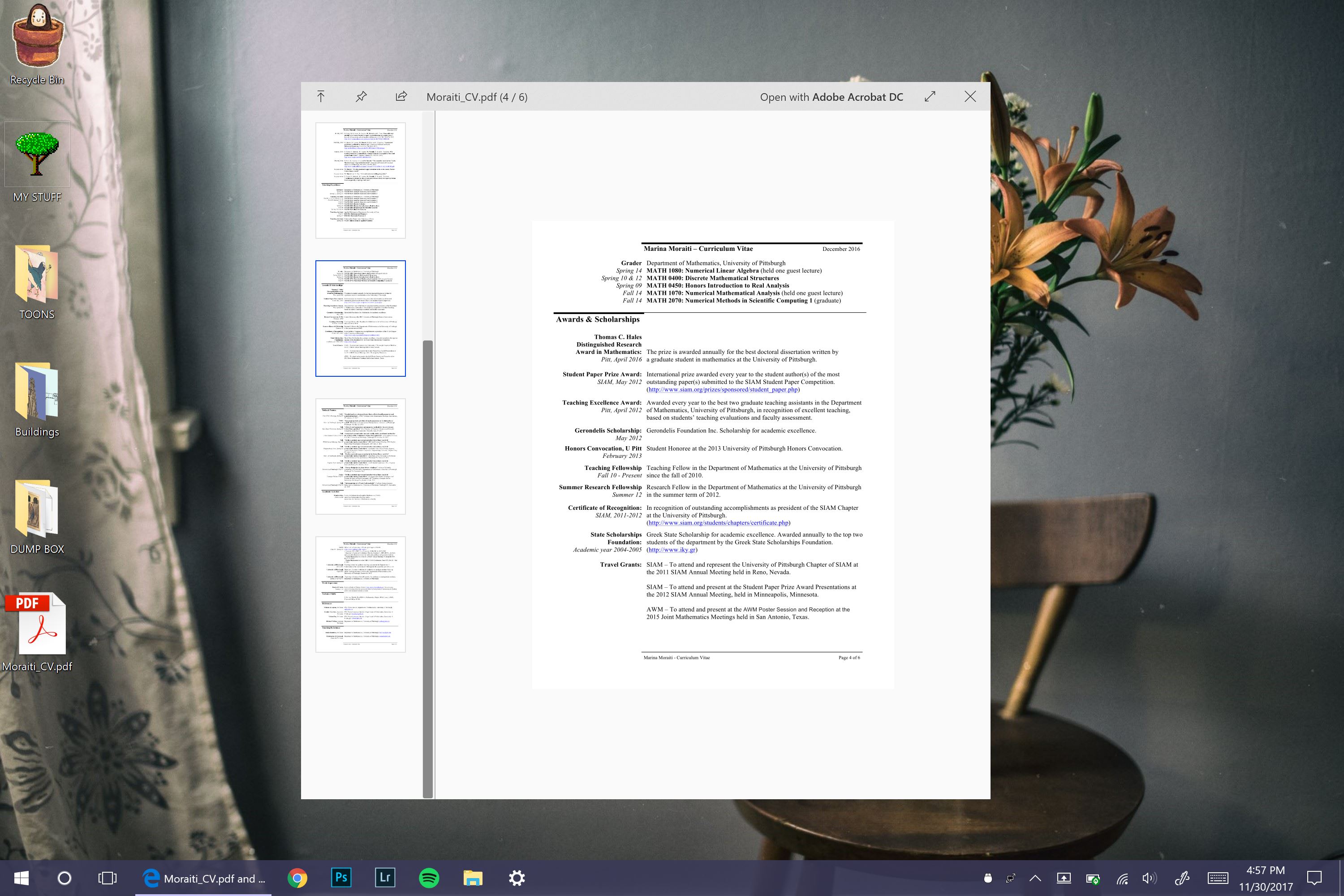Expand hidden system tray icons
Viewport: 1344px width, 896px height.
click(1035, 878)
